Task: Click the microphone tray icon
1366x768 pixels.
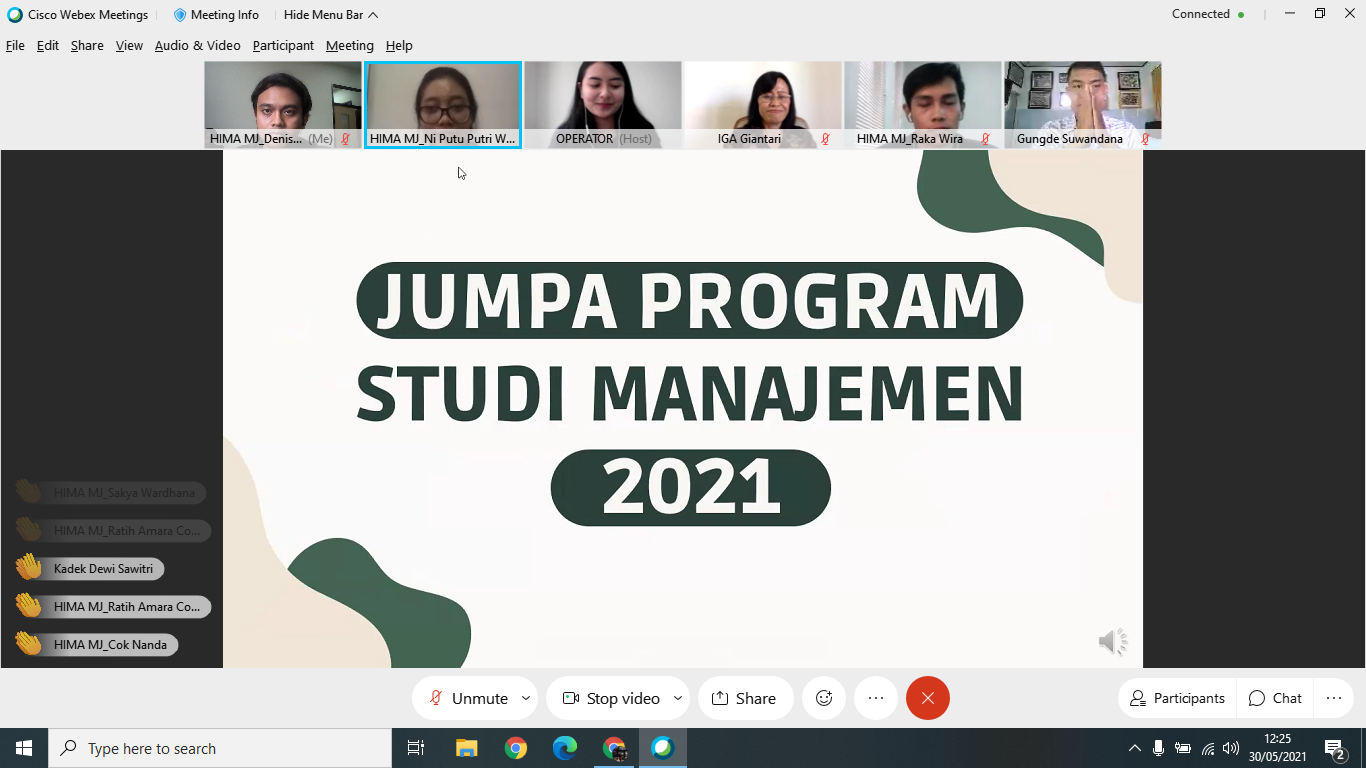Action: 1158,748
